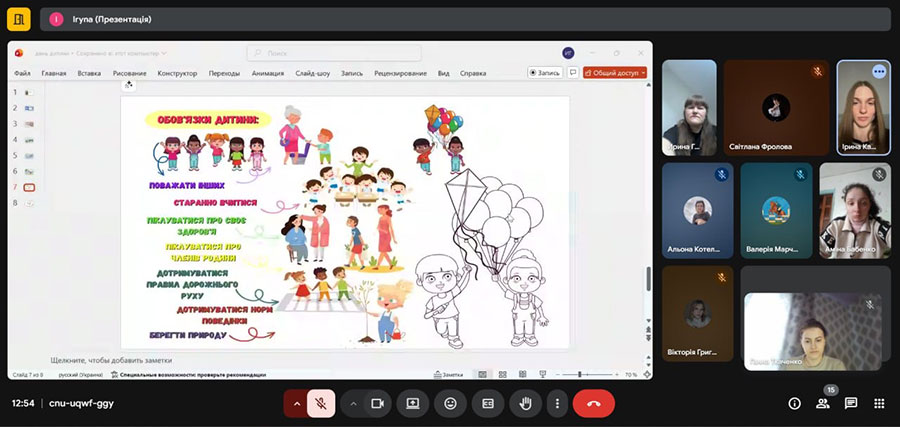Open the Конструктор ribbon tab
The image size is (900, 427).
(177, 73)
